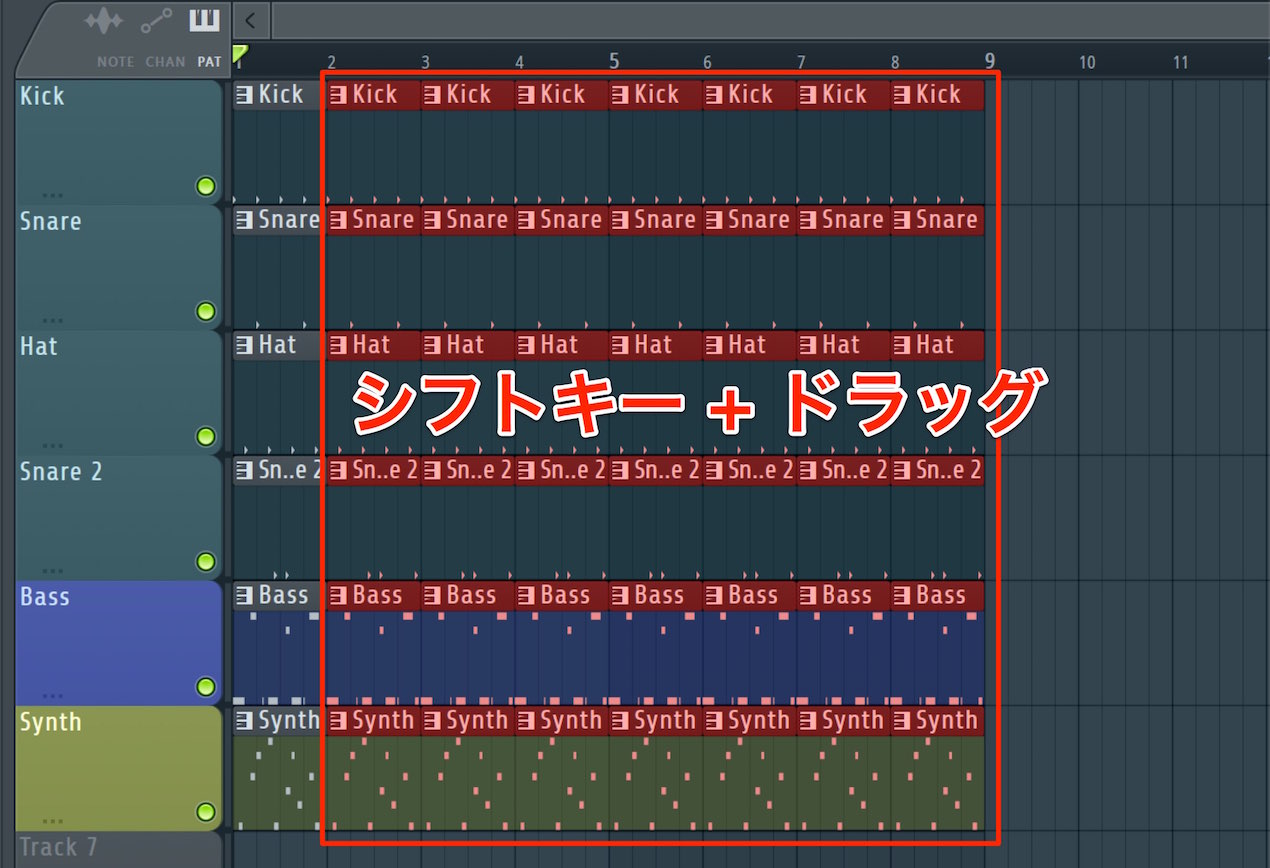Select the Kick clip name at bar 3
Viewport: 1270px width, 868px height.
point(469,95)
